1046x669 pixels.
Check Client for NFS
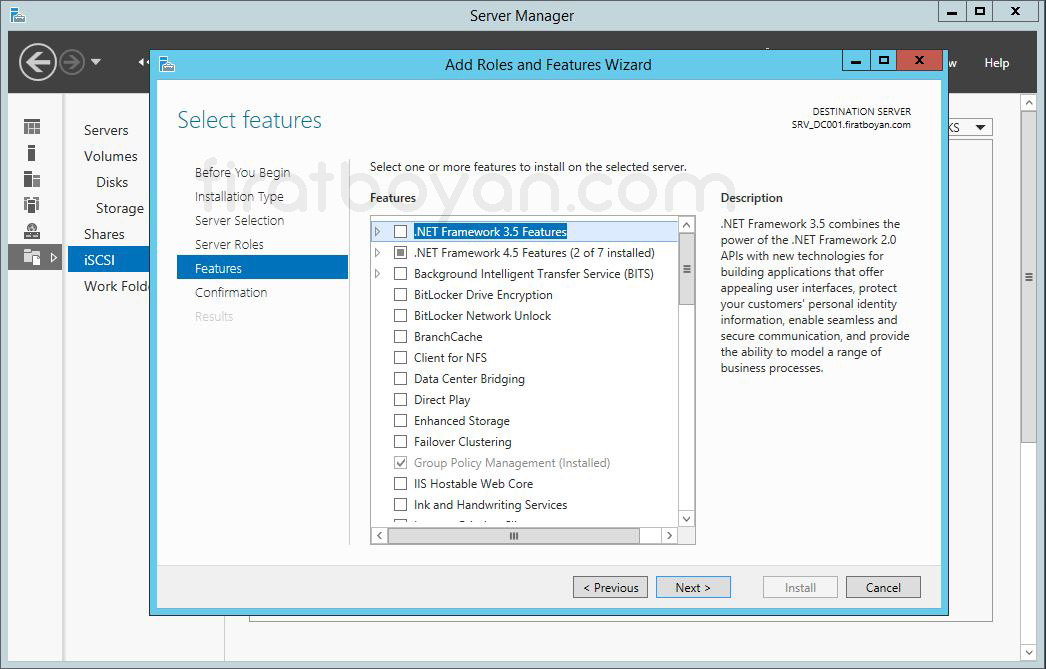[400, 358]
